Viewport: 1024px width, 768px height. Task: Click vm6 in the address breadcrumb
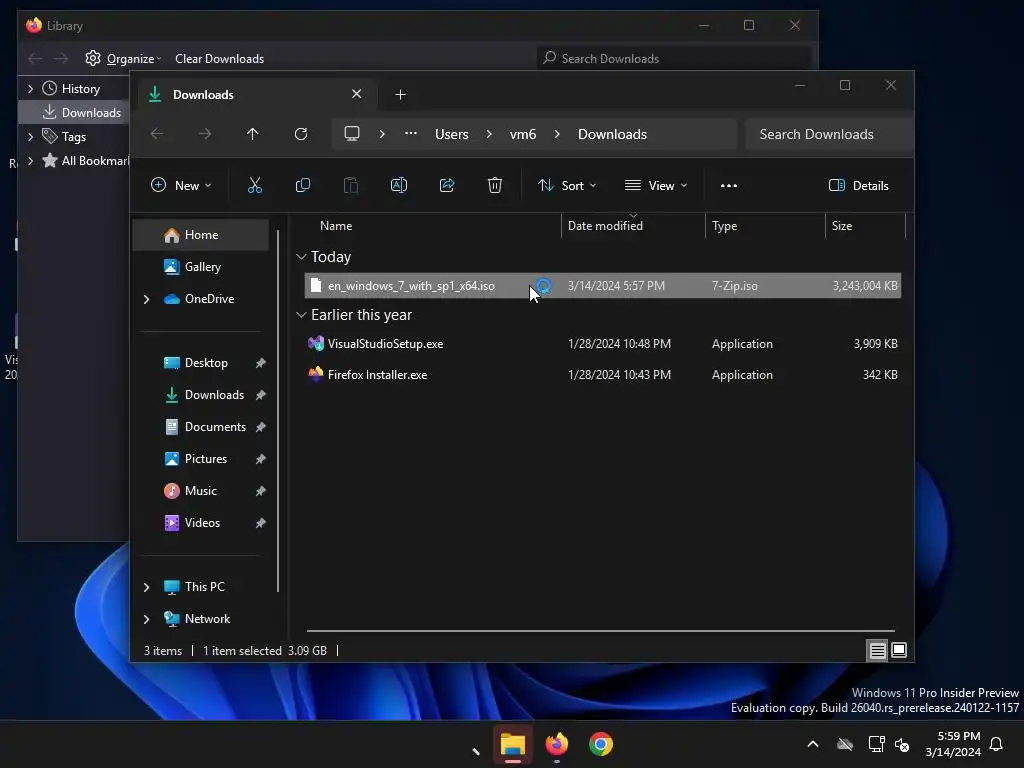click(522, 134)
